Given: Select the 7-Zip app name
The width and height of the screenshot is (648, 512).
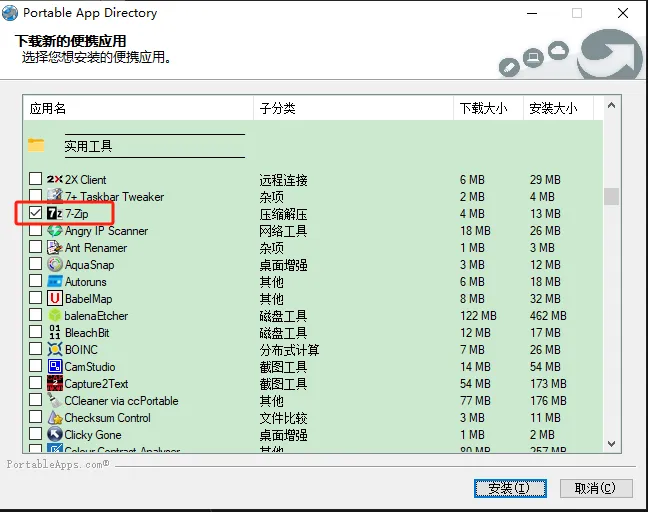Looking at the screenshot, I should tap(76, 214).
